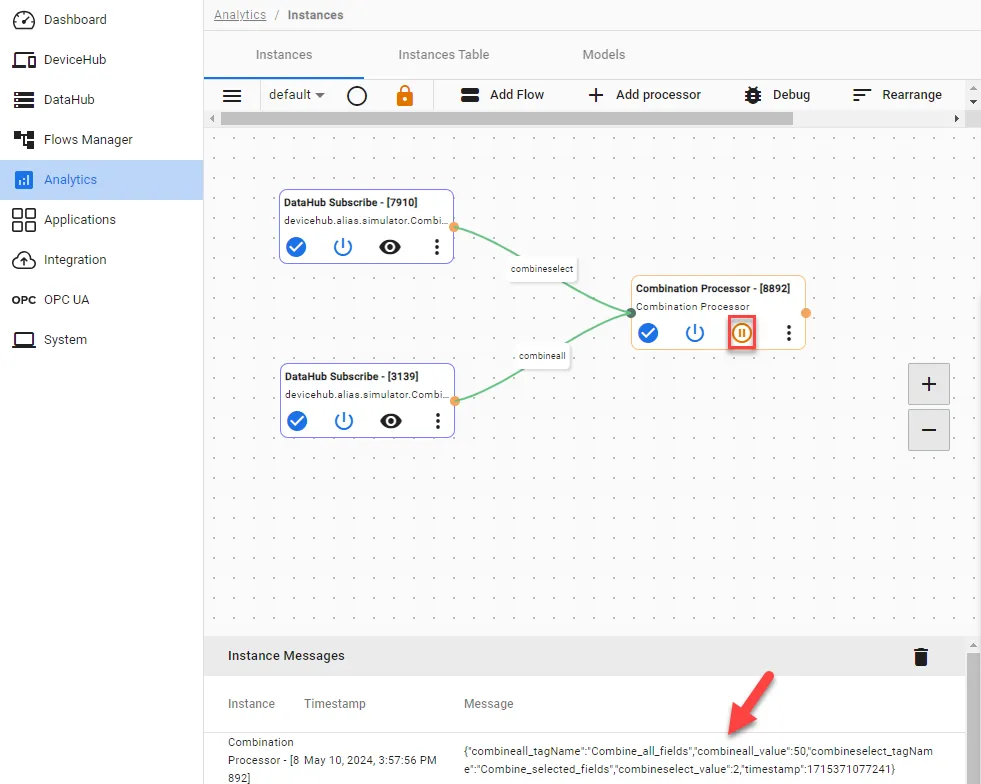Open more options of DataHub Subscribe 3139
This screenshot has width=981, height=784.
(x=438, y=421)
